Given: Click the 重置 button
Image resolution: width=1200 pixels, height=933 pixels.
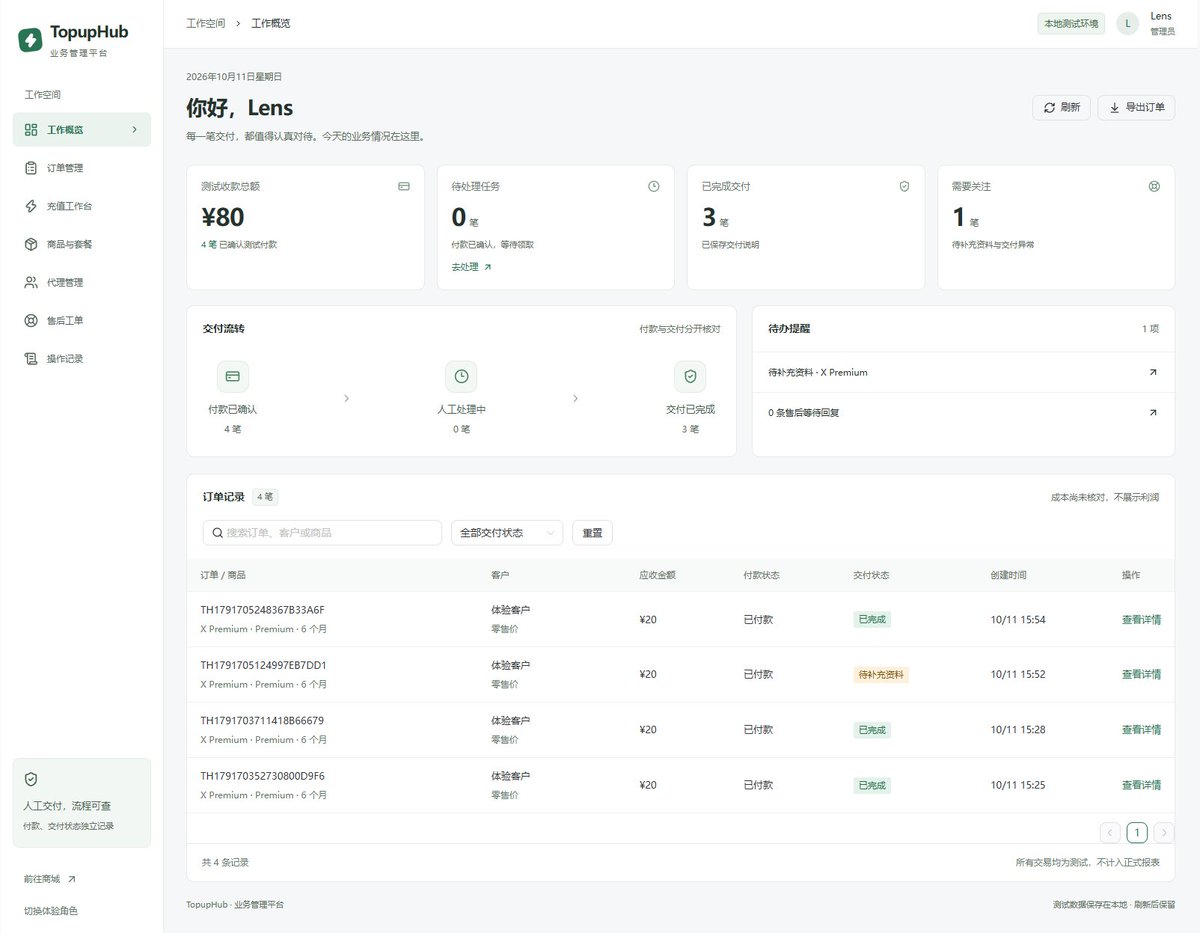Looking at the screenshot, I should pyautogui.click(x=592, y=533).
